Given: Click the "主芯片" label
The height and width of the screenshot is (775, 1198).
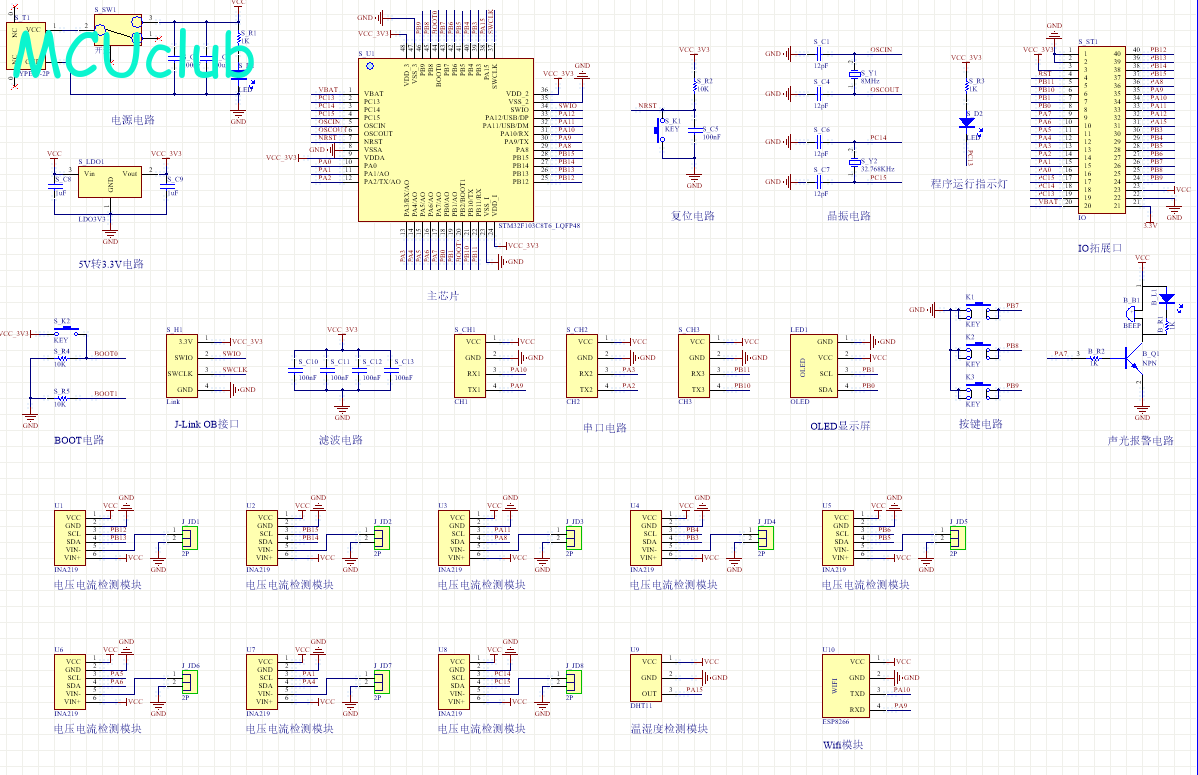Looking at the screenshot, I should point(443,296).
